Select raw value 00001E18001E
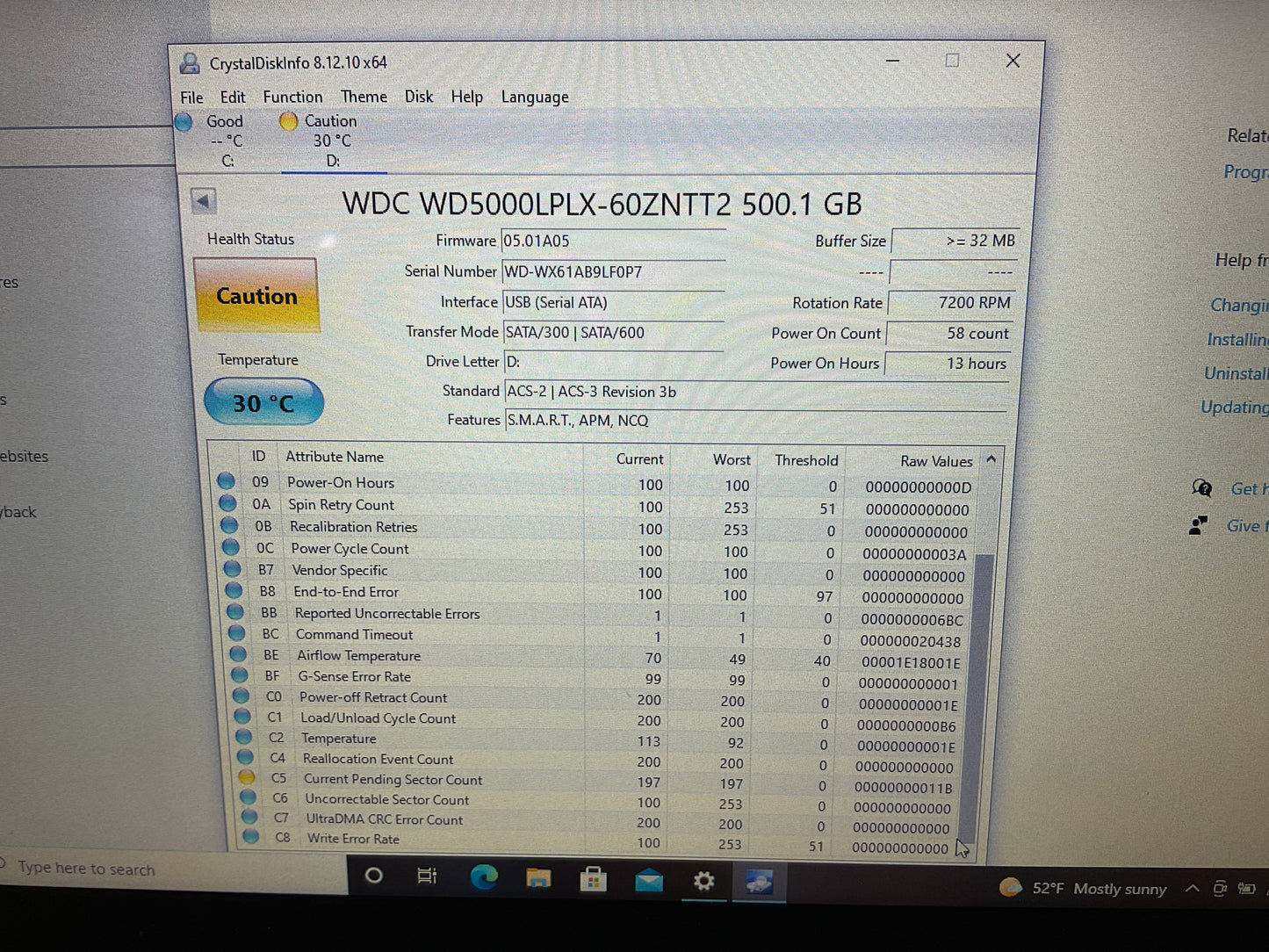Screen dimensions: 1269x952 point(910,663)
